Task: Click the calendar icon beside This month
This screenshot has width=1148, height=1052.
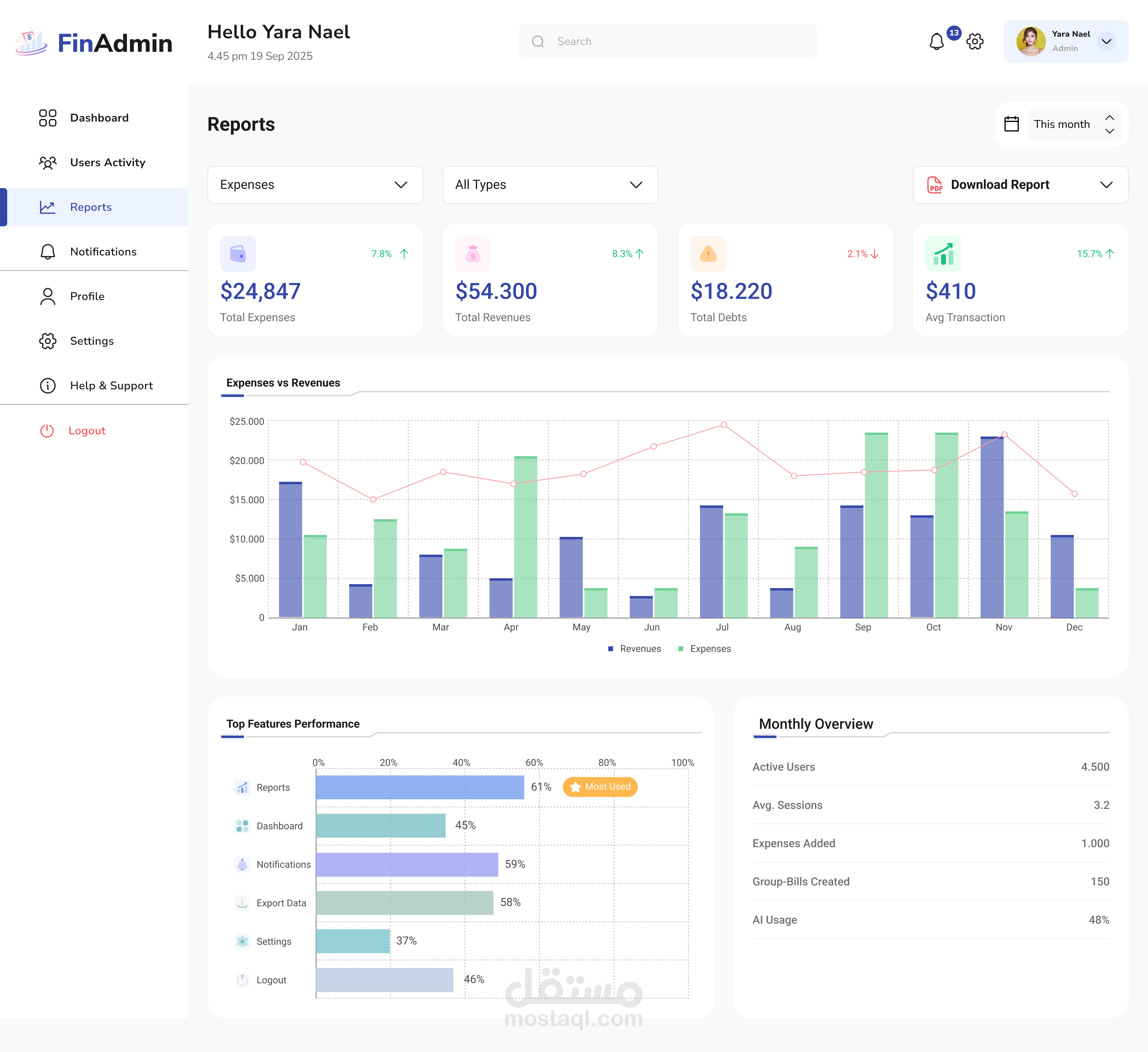Action: point(1011,124)
